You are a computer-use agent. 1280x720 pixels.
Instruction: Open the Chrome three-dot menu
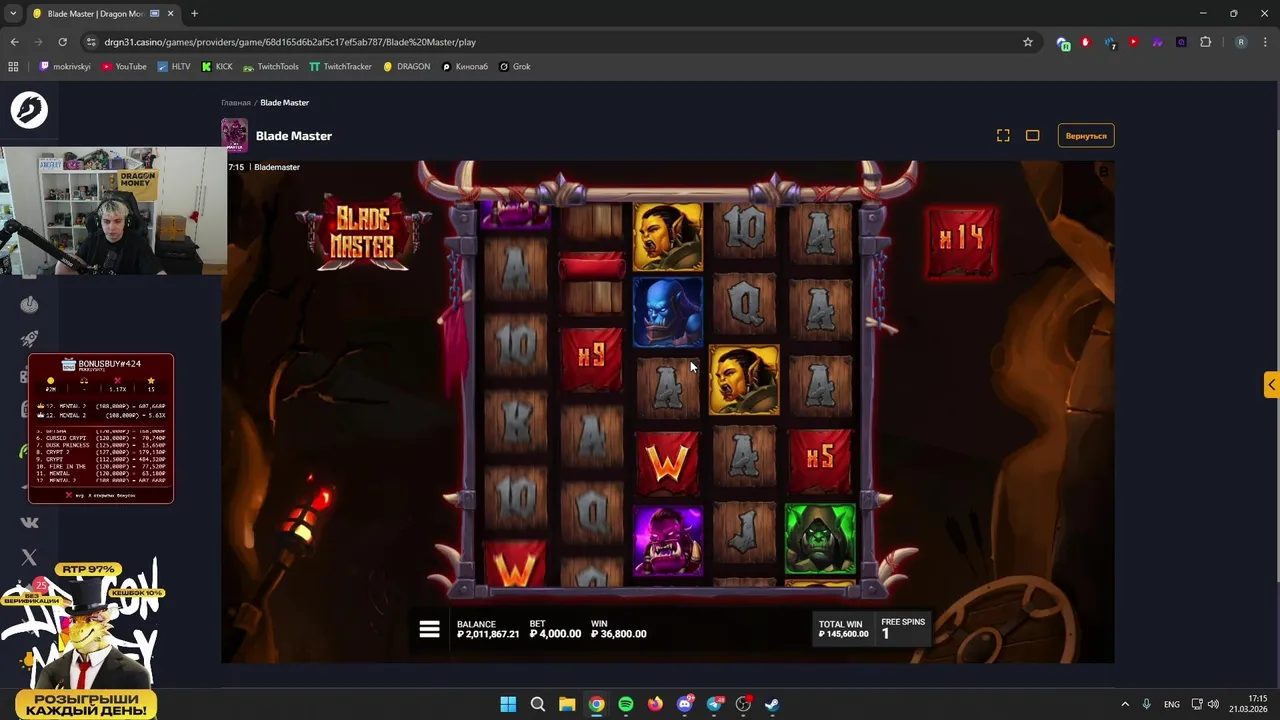coord(1265,42)
